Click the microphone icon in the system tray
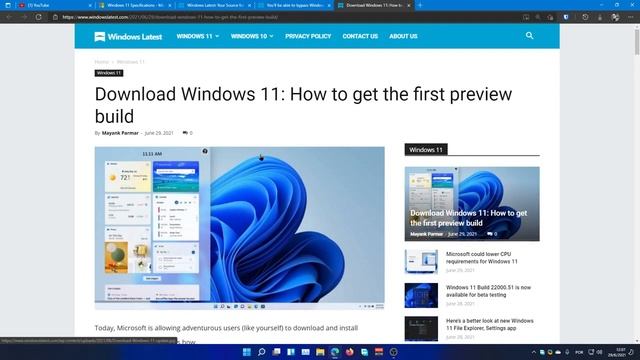 (x=567, y=352)
